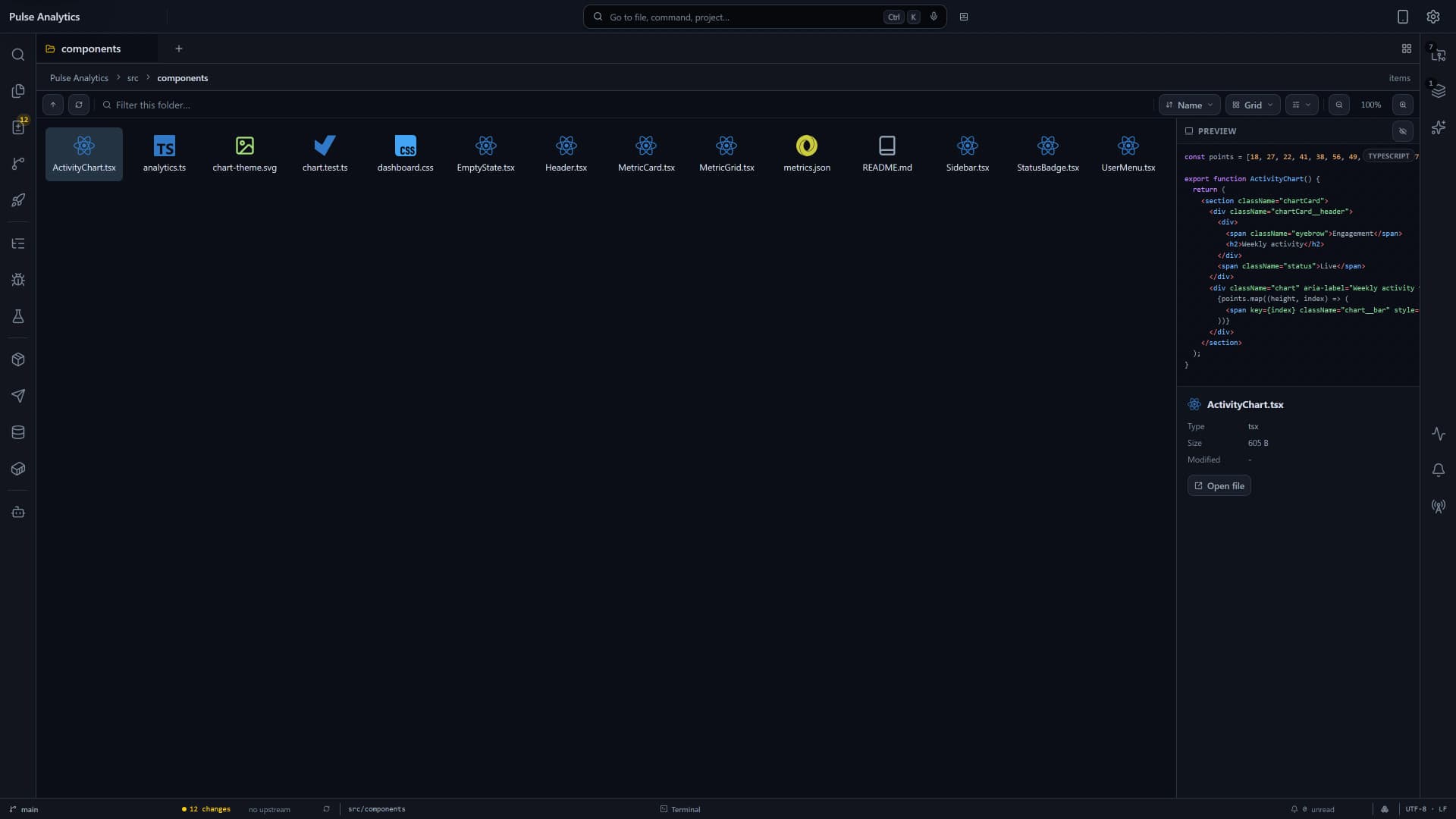Hide the preview panel with eye-off button
1456x819 pixels.
tap(1403, 131)
